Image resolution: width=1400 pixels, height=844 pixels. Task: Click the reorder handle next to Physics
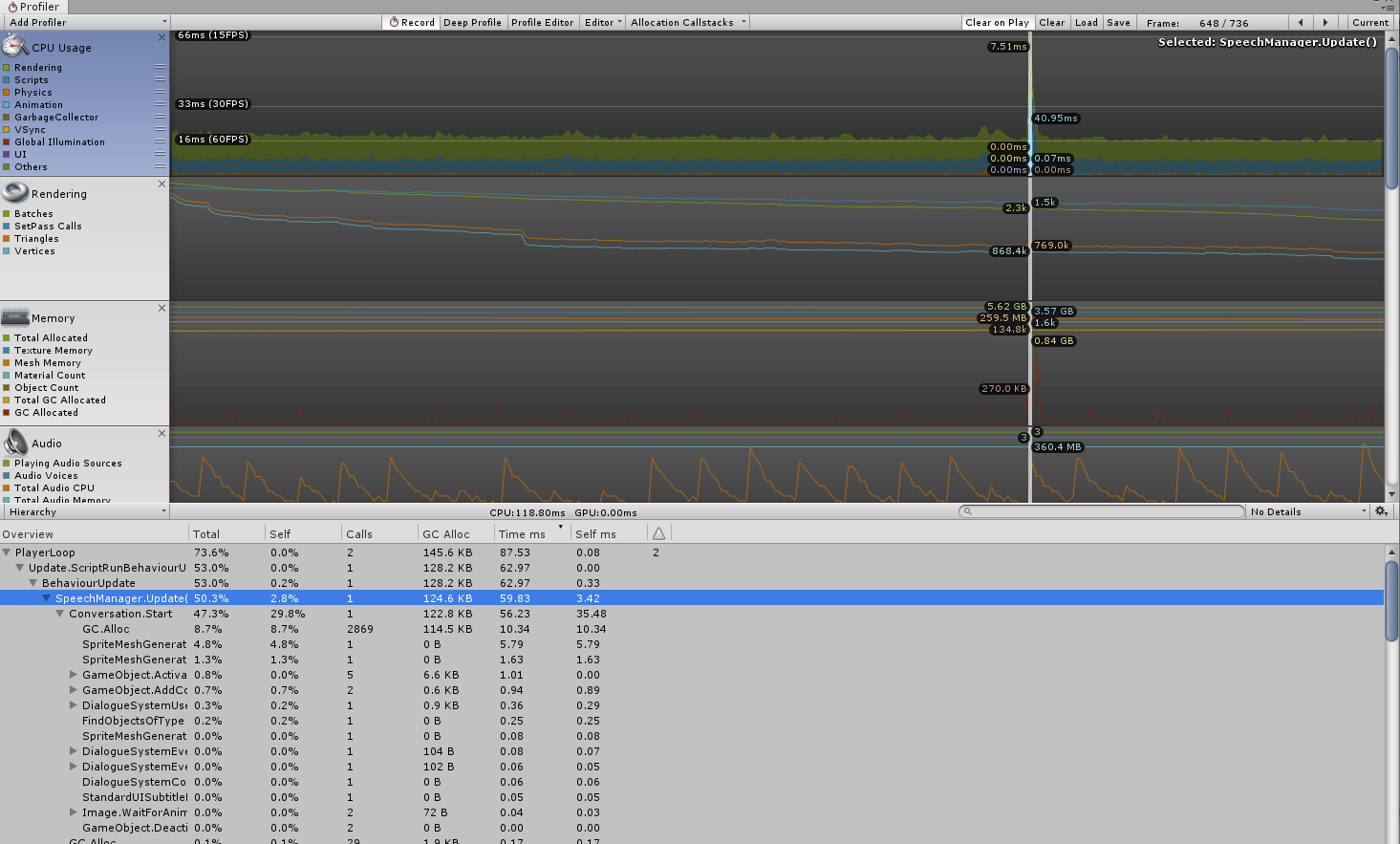coord(160,92)
